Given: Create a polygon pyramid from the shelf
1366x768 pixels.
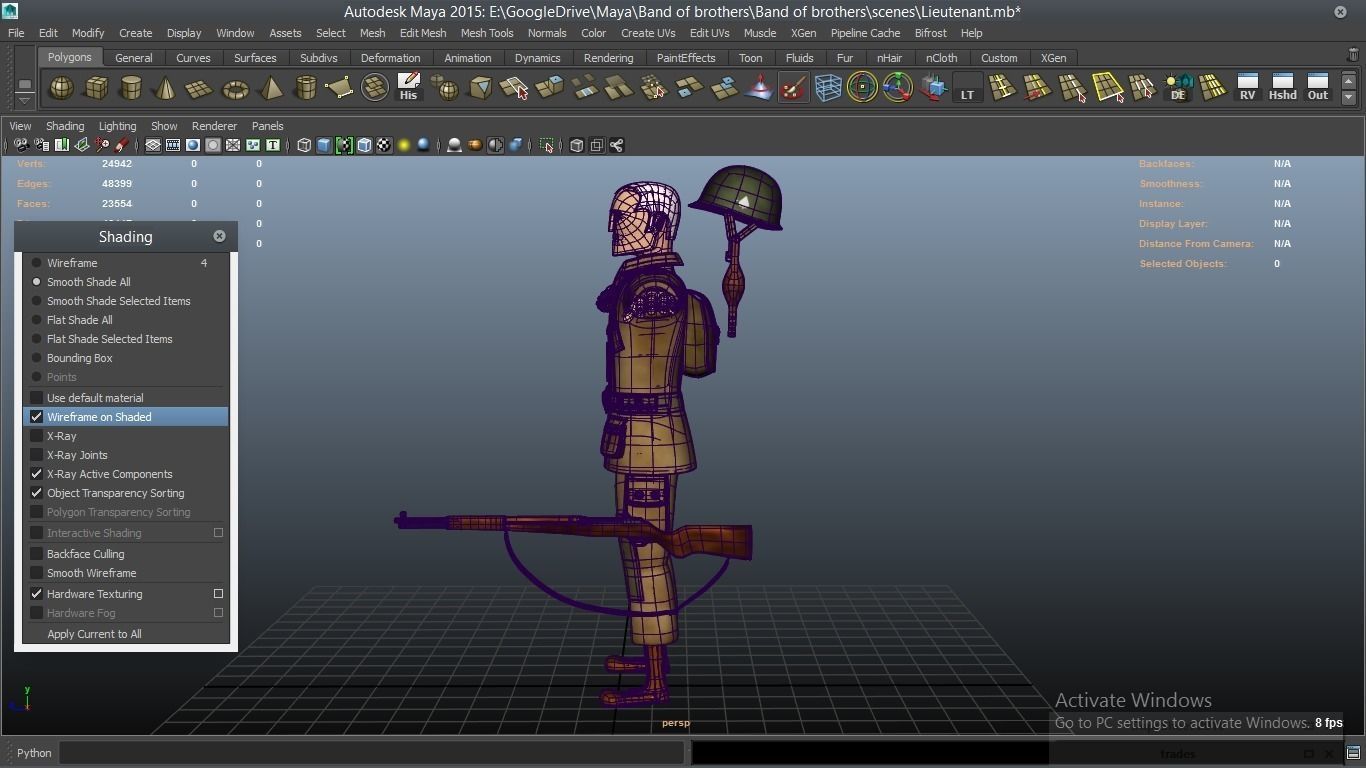Looking at the screenshot, I should pyautogui.click(x=270, y=88).
